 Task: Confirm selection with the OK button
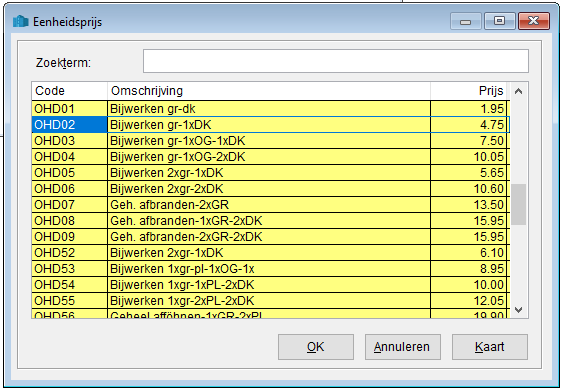click(x=316, y=347)
